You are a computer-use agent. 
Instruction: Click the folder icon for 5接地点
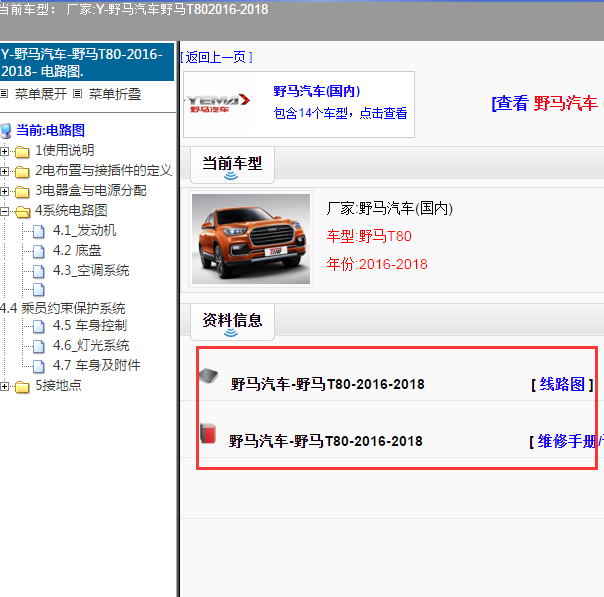(x=22, y=386)
